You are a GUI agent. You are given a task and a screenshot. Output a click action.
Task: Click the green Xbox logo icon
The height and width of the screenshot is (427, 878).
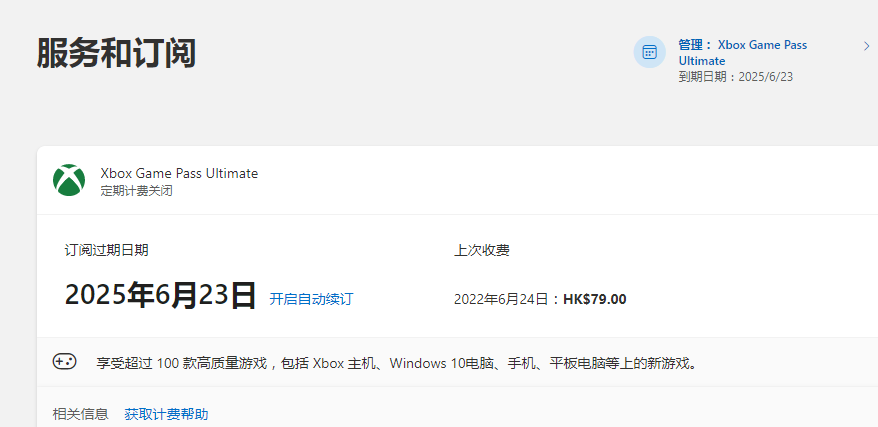69,180
